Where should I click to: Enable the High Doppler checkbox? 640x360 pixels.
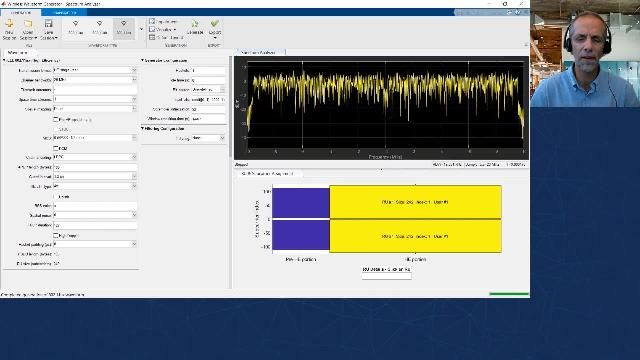pos(56,236)
